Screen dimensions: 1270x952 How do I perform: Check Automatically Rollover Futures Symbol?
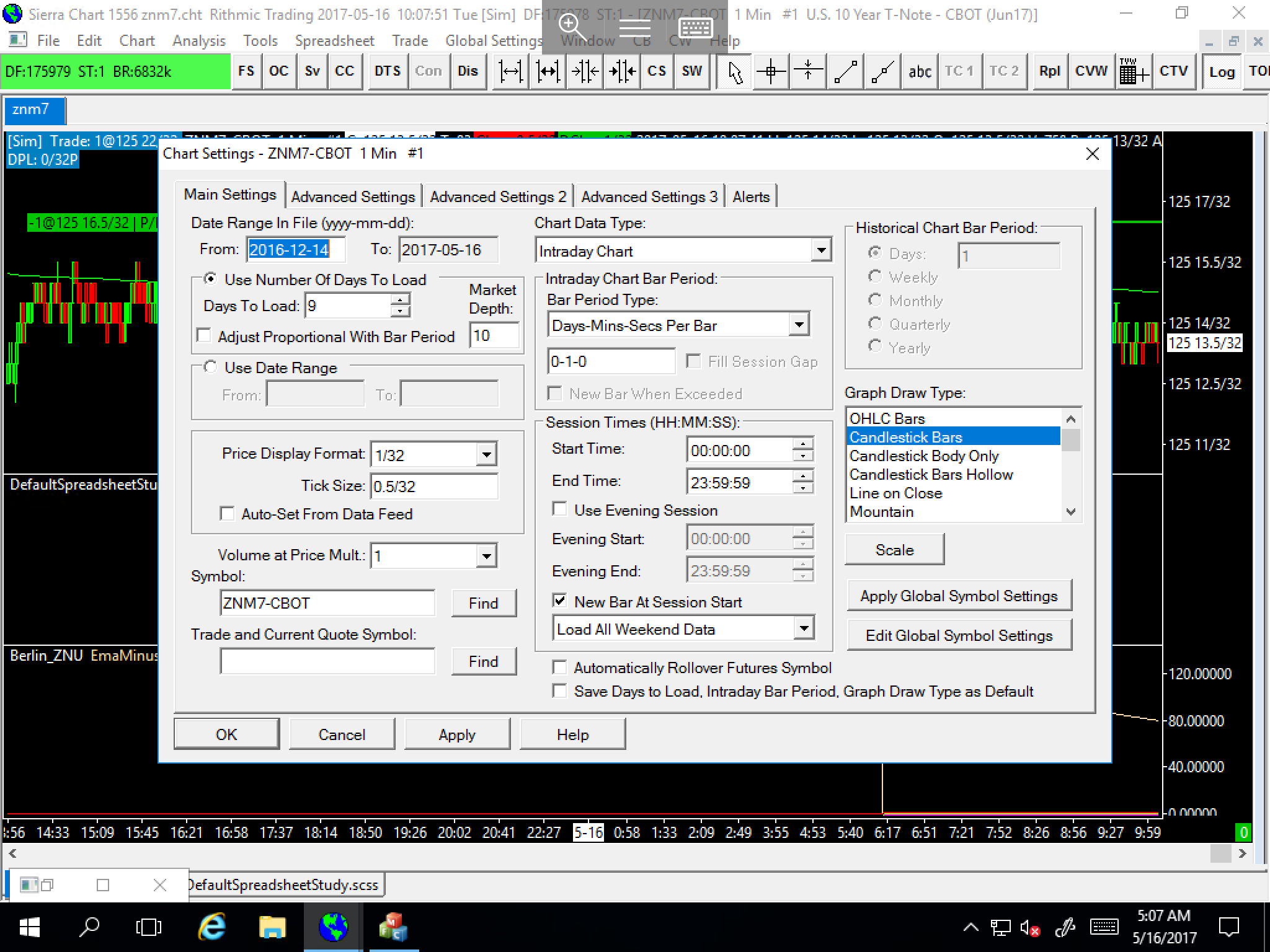pos(559,668)
